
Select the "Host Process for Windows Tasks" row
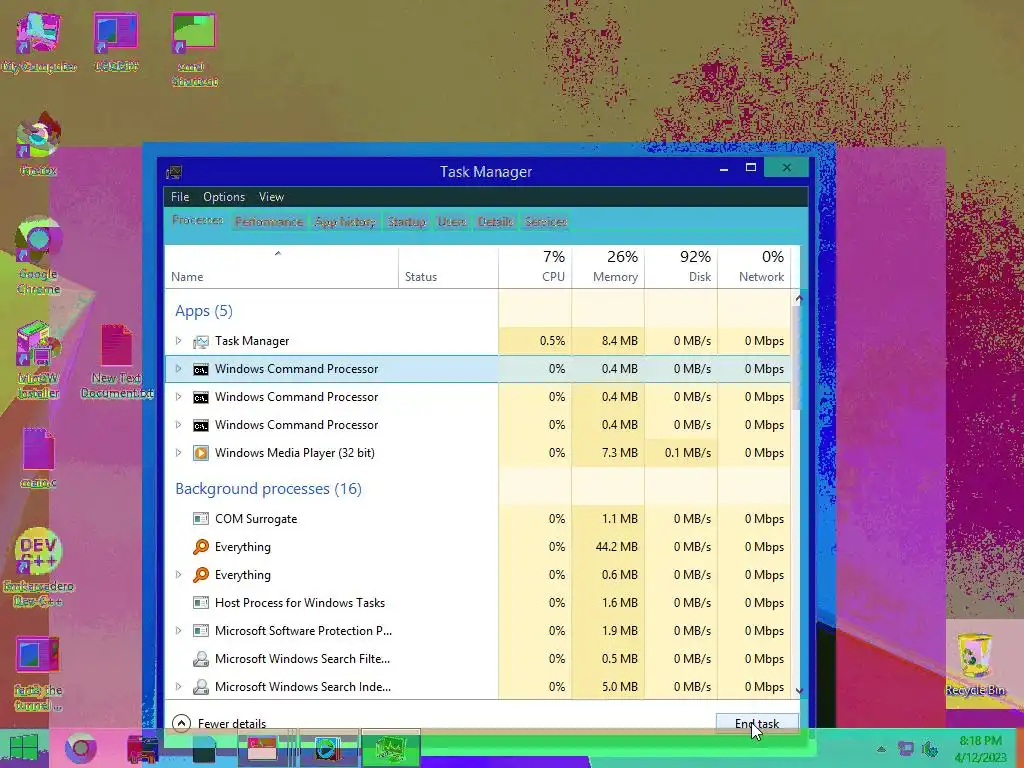tap(477, 603)
